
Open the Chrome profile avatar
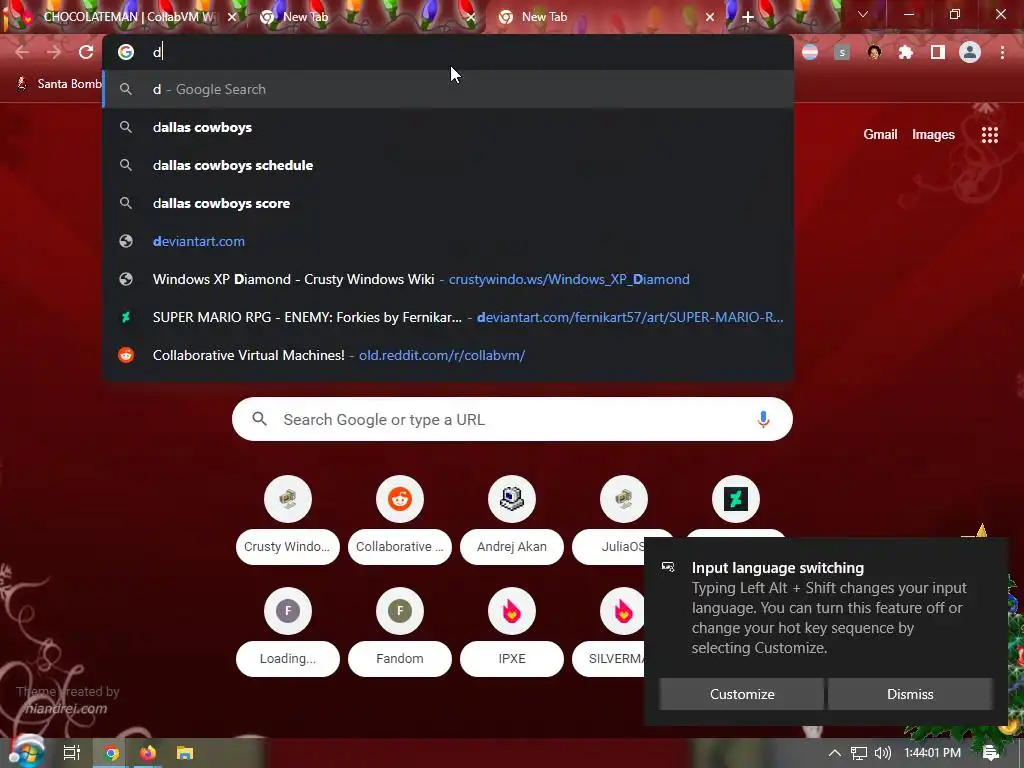click(x=970, y=52)
